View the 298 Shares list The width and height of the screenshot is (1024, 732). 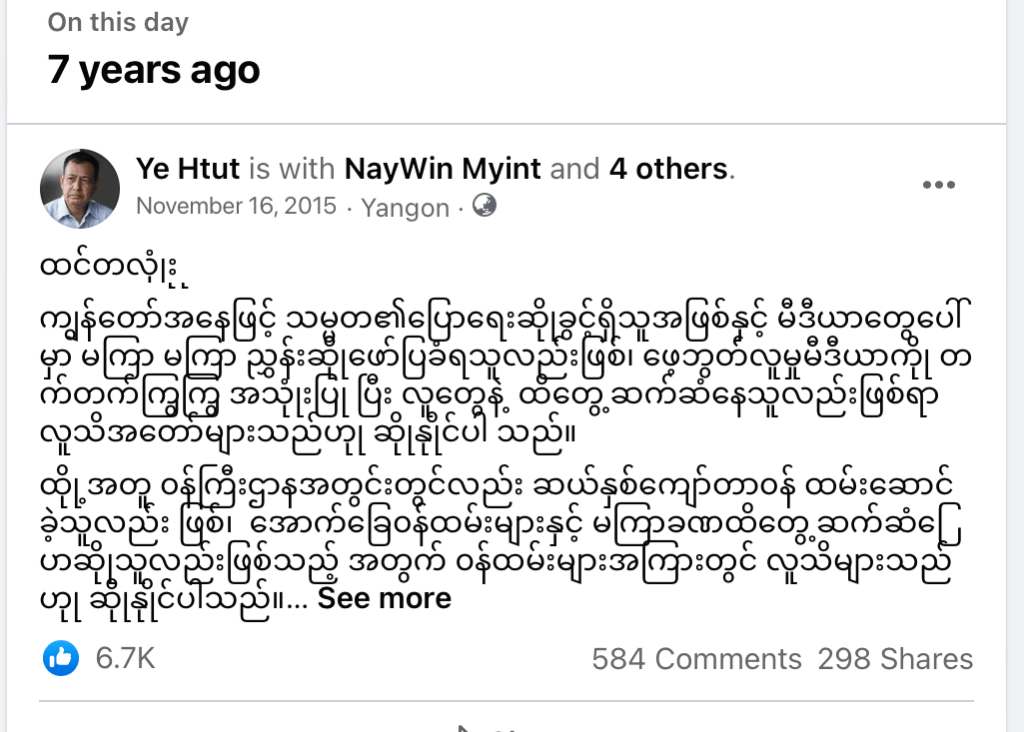tap(895, 659)
